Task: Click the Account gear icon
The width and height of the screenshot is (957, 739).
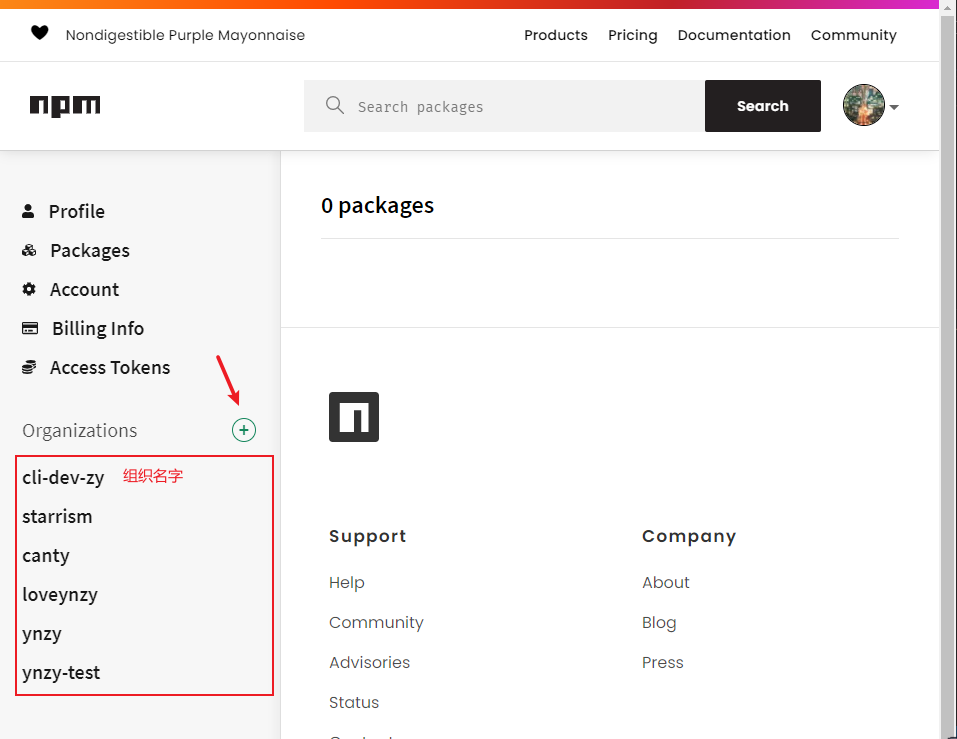Action: coord(29,289)
